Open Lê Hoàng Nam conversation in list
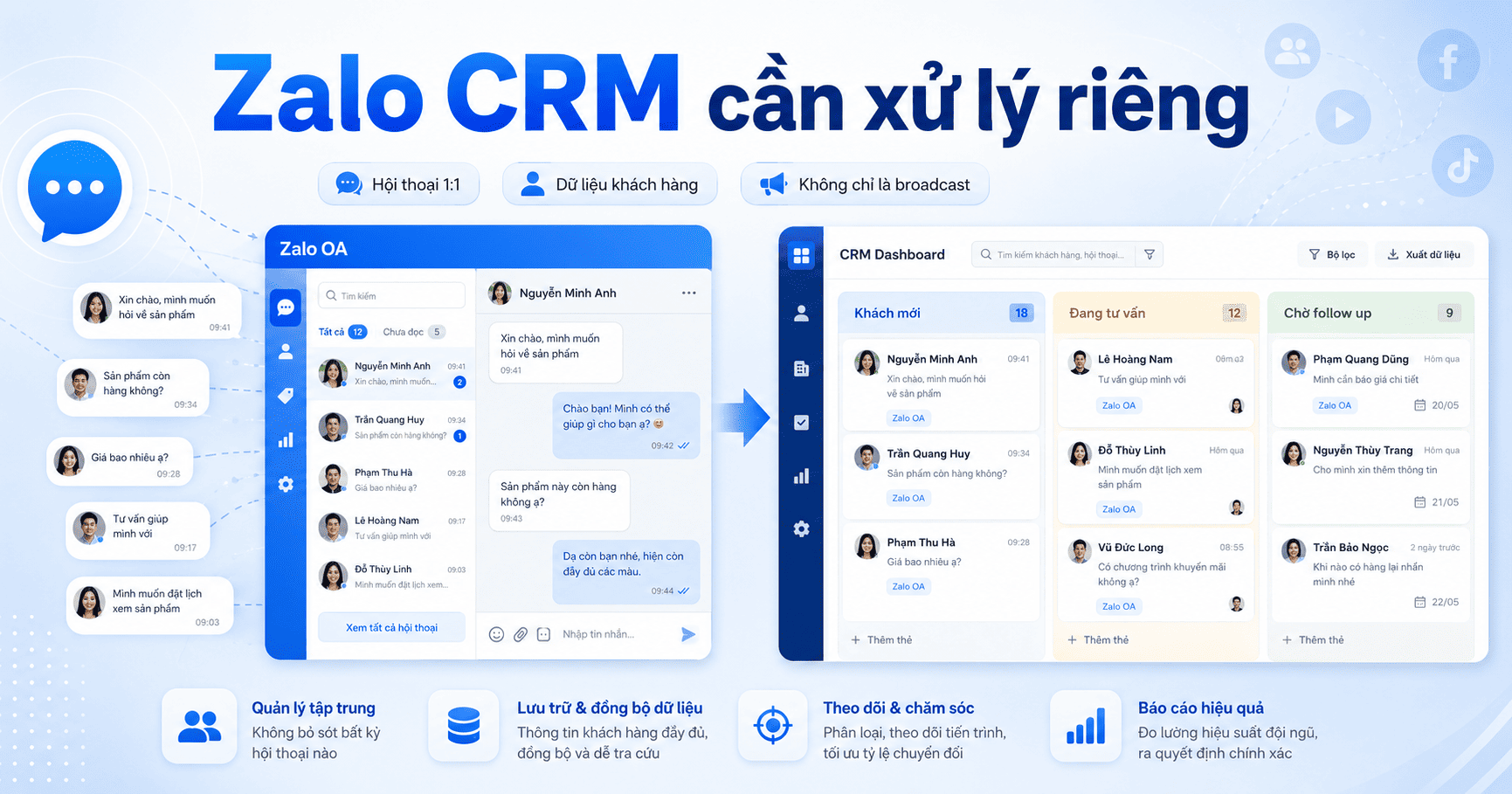The height and width of the screenshot is (794, 1512). coord(391,528)
